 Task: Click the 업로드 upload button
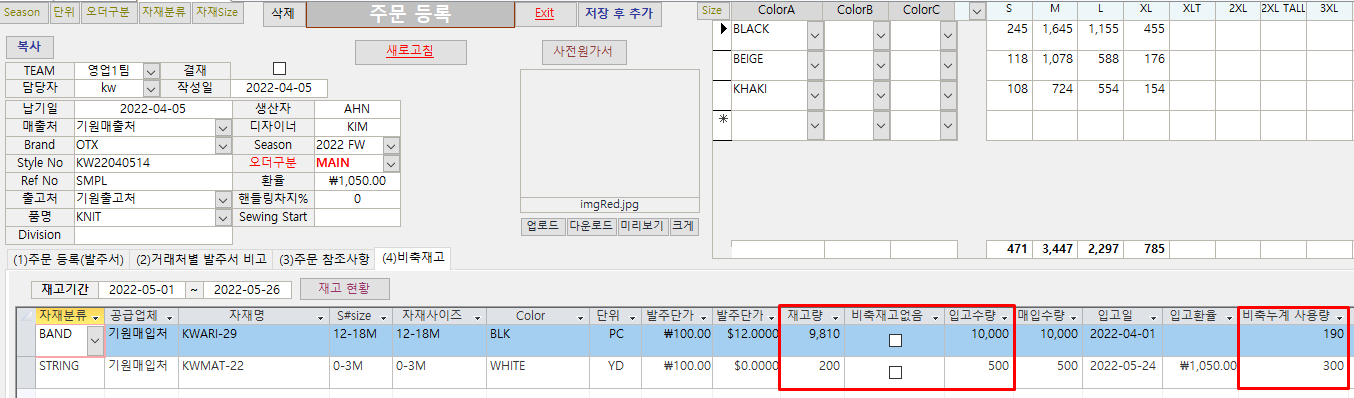pyautogui.click(x=543, y=226)
